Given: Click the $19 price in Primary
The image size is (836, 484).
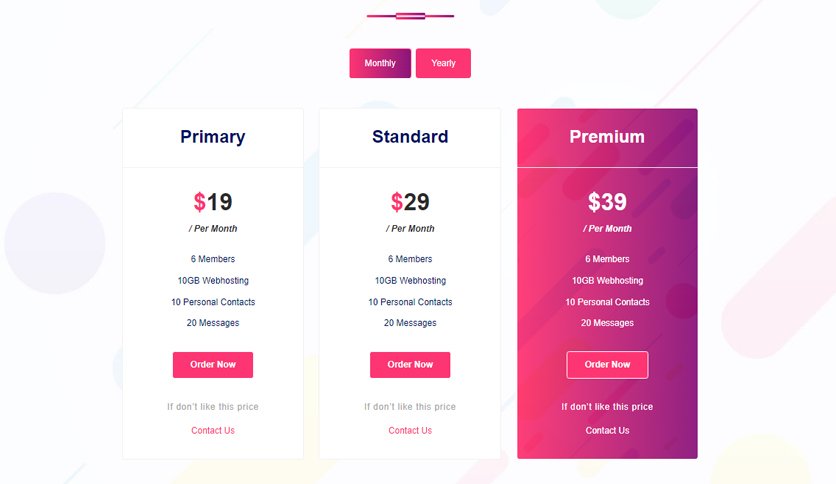Looking at the screenshot, I should (213, 202).
